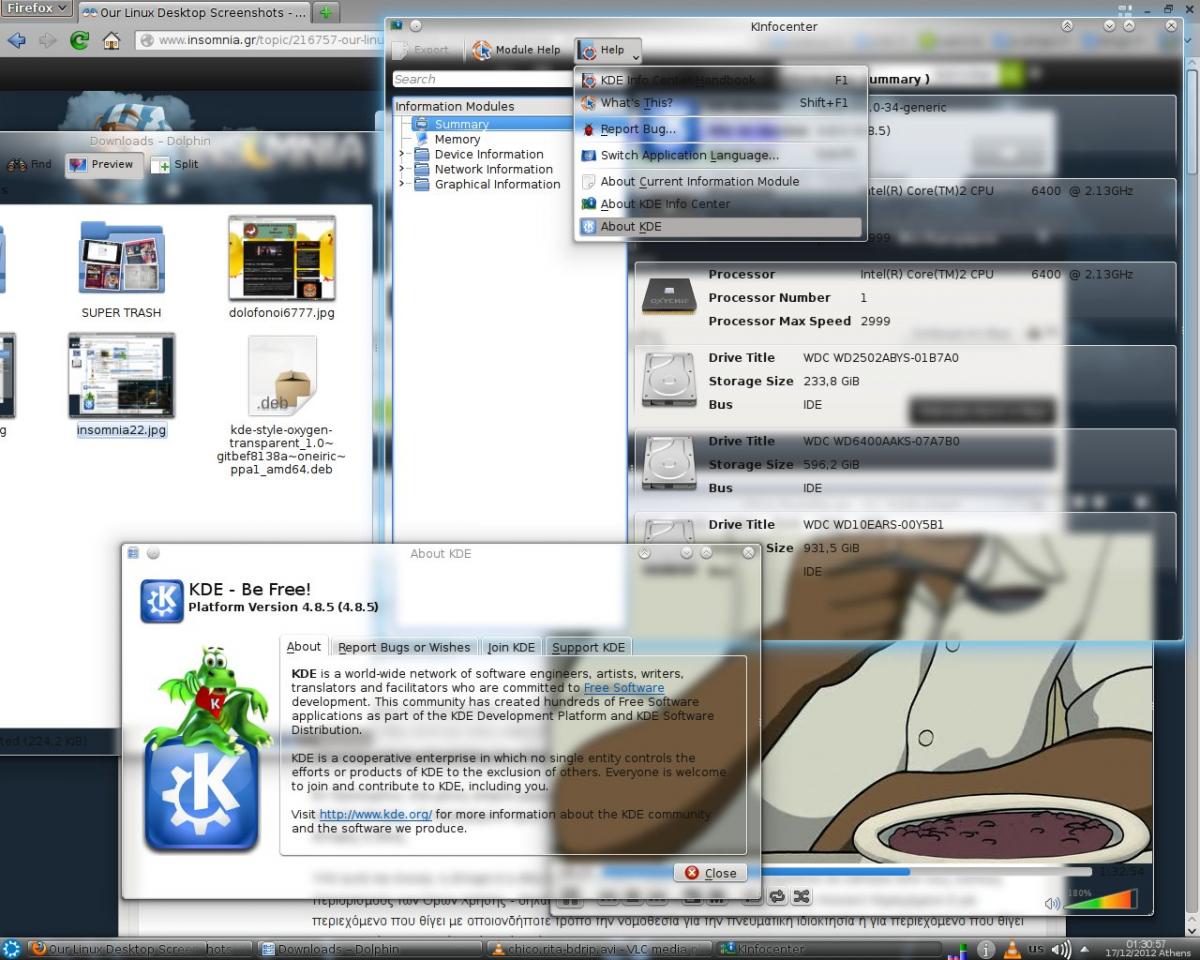Click Split view button in Dolphin
Screen dimensions: 1200x960
pos(175,165)
